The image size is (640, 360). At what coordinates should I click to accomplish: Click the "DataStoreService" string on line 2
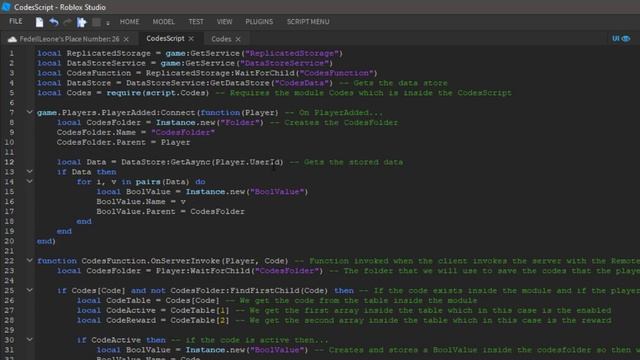[x=284, y=63]
